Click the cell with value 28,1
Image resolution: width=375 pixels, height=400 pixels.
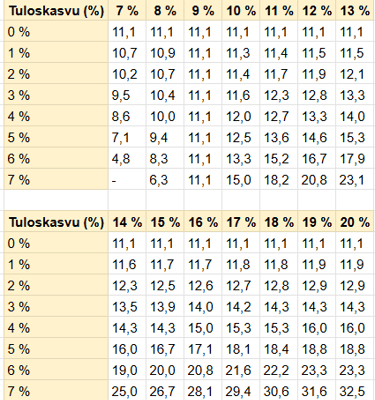[203, 391]
